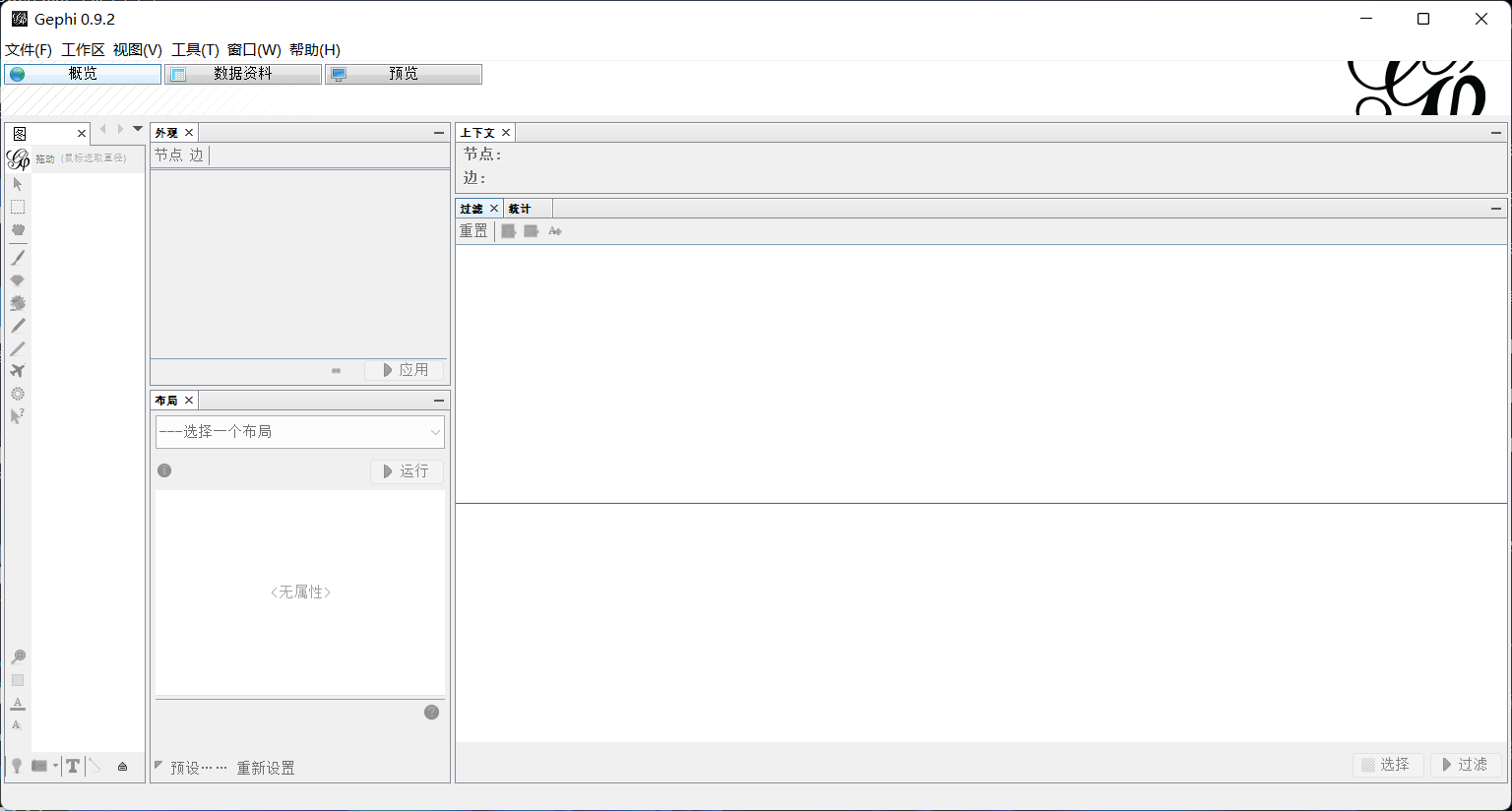Select the diamond sizer tool
The width and height of the screenshot is (1512, 811).
[18, 281]
